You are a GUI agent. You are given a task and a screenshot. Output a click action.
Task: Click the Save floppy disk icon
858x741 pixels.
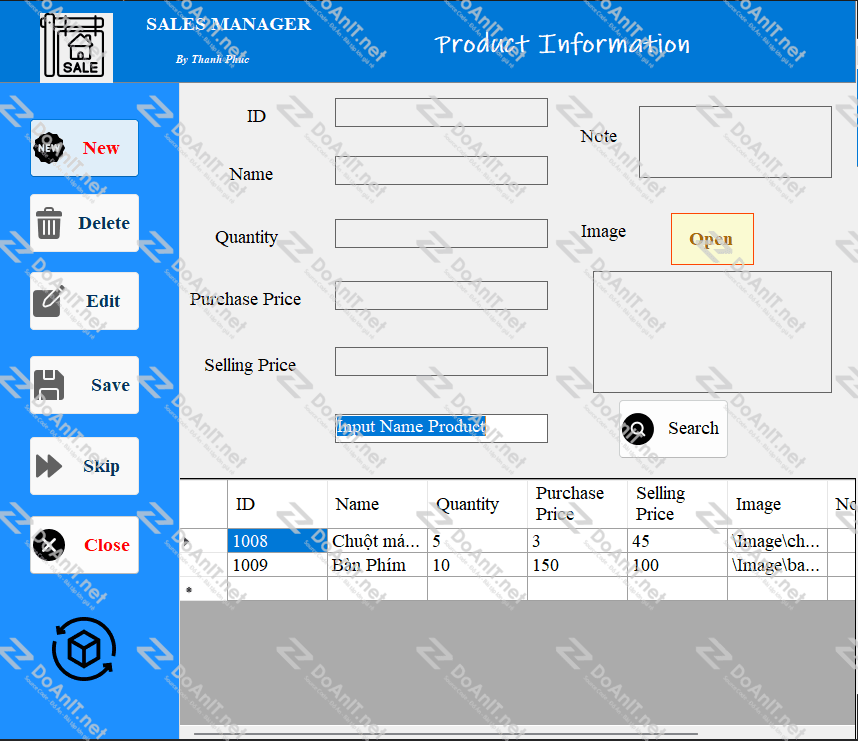[x=49, y=385]
